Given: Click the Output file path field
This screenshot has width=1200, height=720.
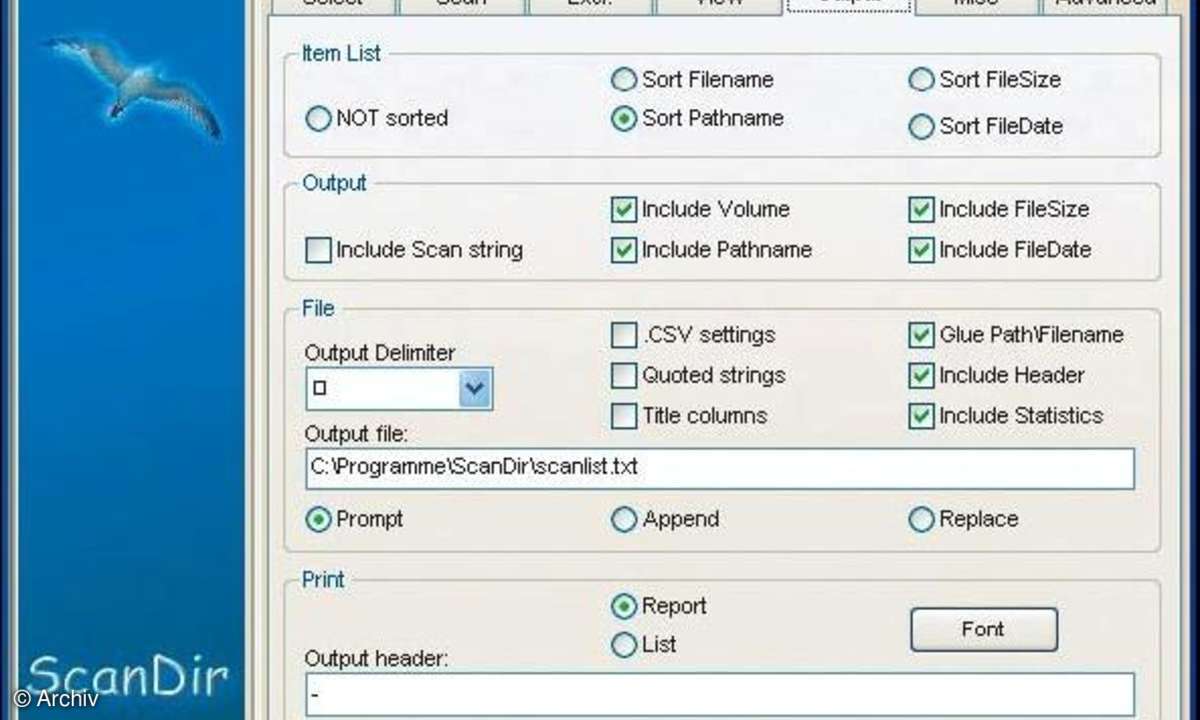Looking at the screenshot, I should [x=720, y=468].
